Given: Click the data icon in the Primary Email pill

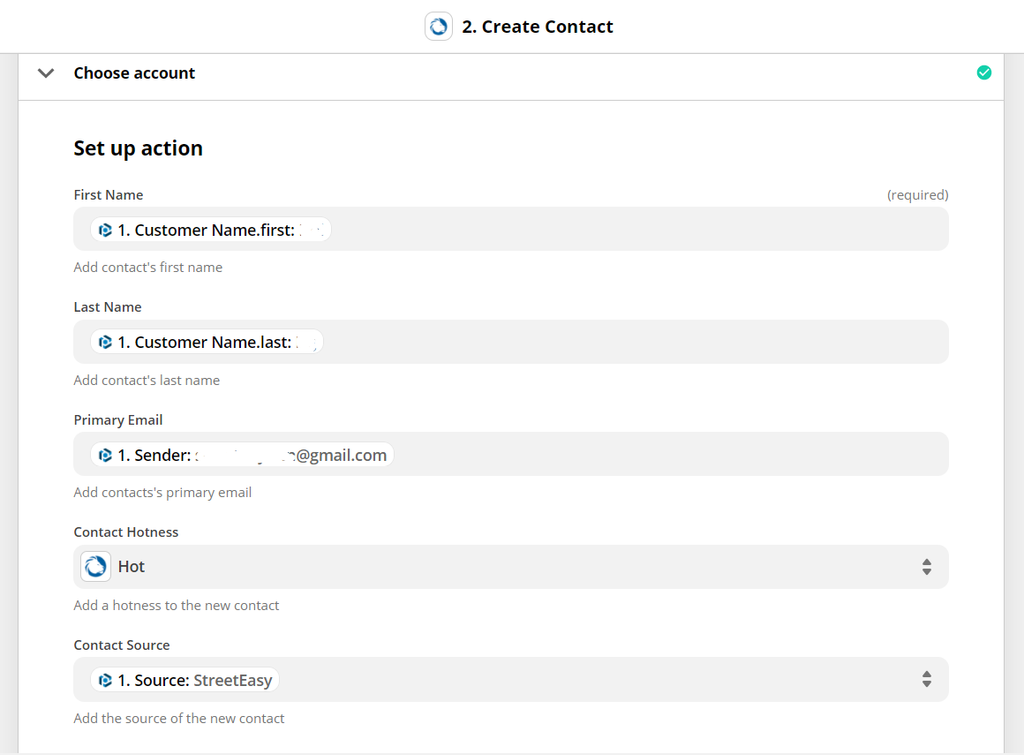Looking at the screenshot, I should tap(106, 454).
